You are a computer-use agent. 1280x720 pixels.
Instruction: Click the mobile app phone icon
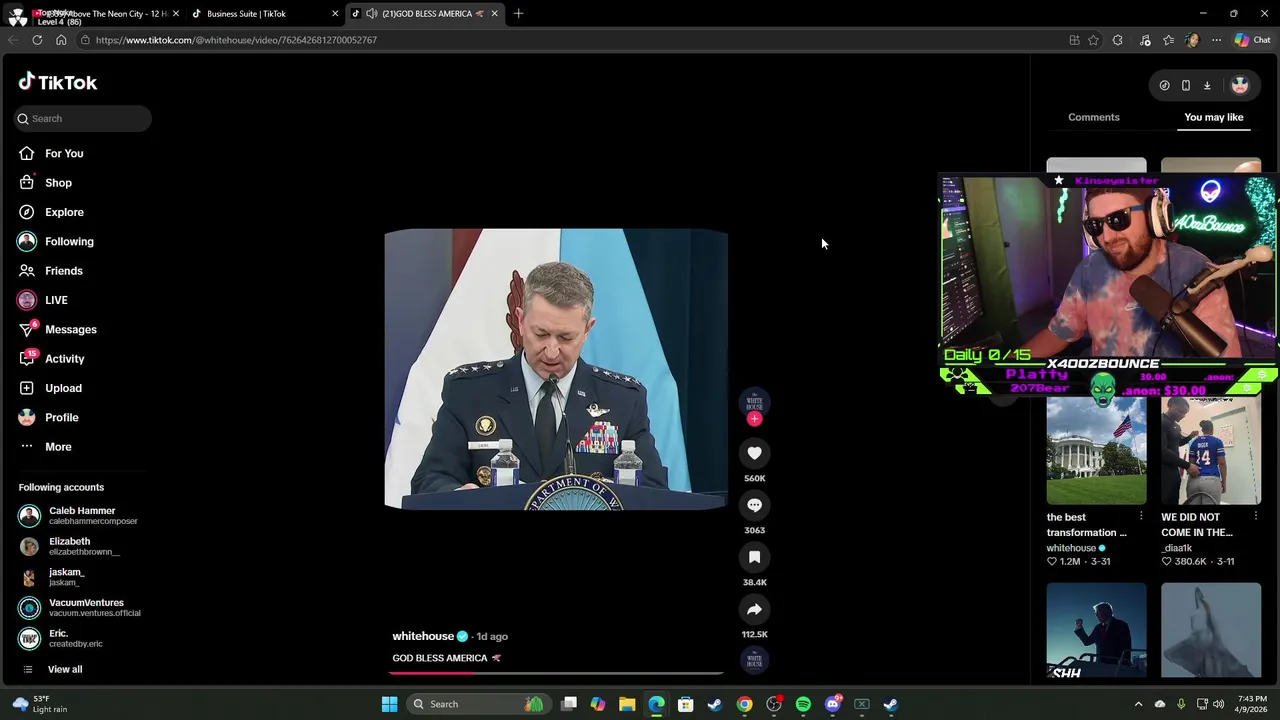1186,86
